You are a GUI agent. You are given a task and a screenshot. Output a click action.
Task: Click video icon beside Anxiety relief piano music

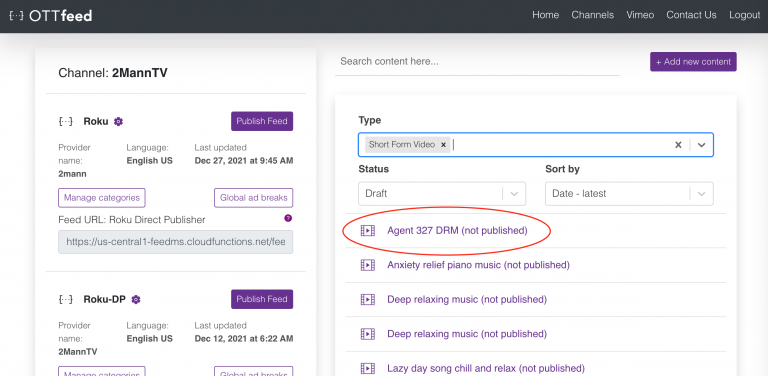[368, 265]
